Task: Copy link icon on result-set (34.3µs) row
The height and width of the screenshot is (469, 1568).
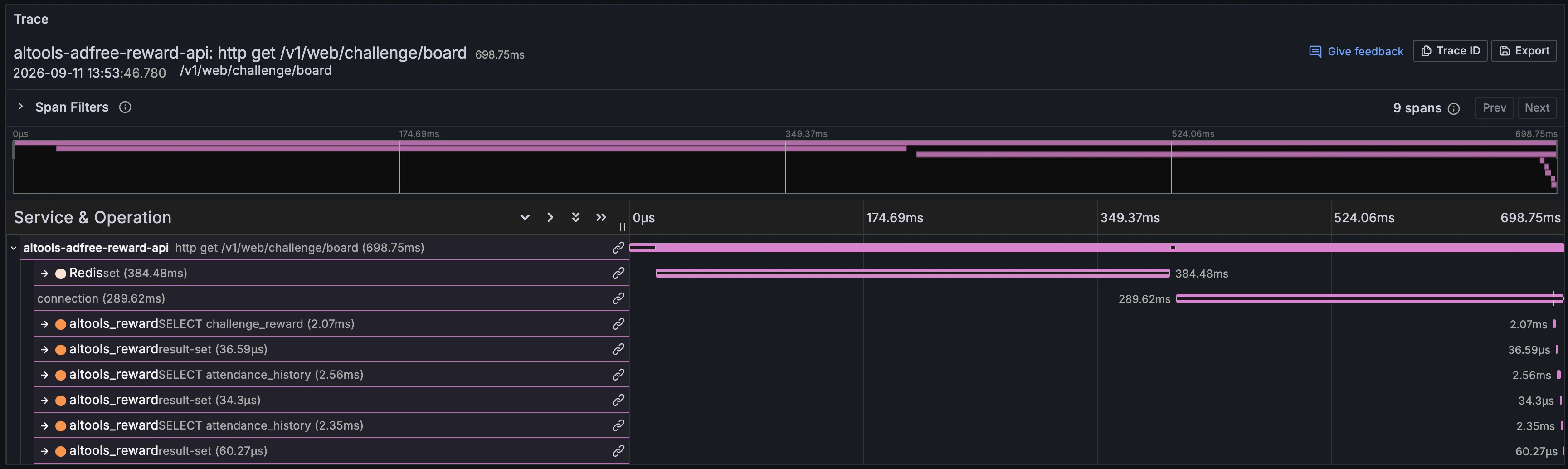Action: click(618, 400)
